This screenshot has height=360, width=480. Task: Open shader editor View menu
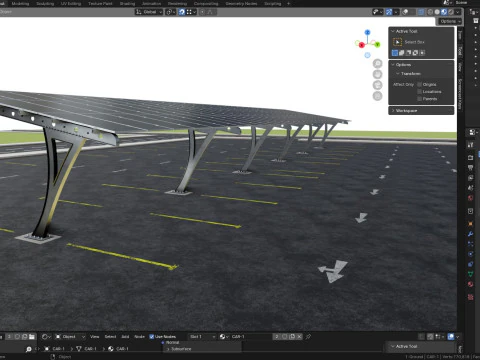click(95, 337)
